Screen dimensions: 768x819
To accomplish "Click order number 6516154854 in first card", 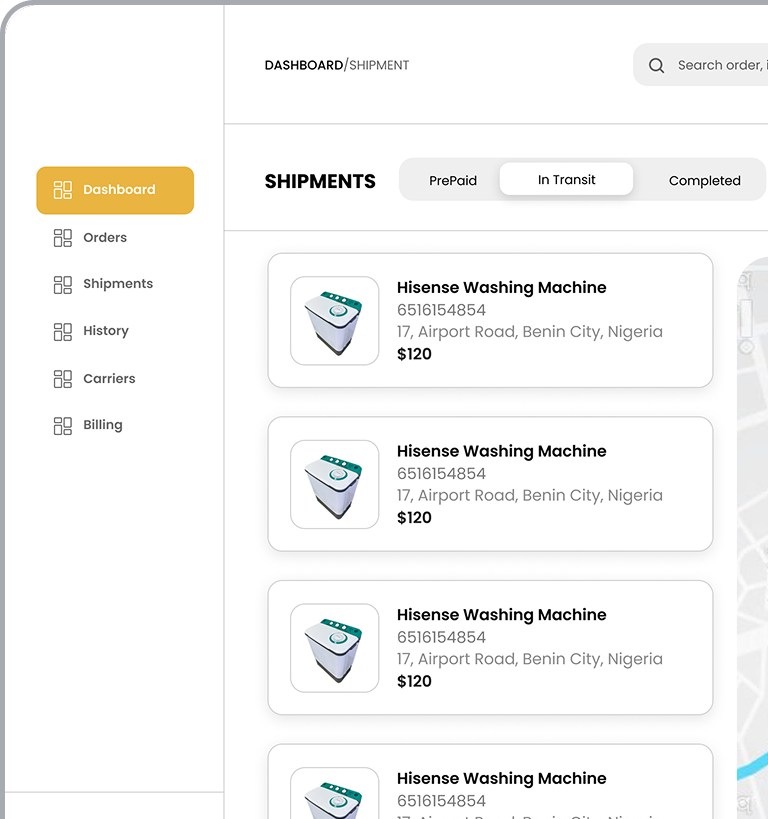I will (441, 310).
